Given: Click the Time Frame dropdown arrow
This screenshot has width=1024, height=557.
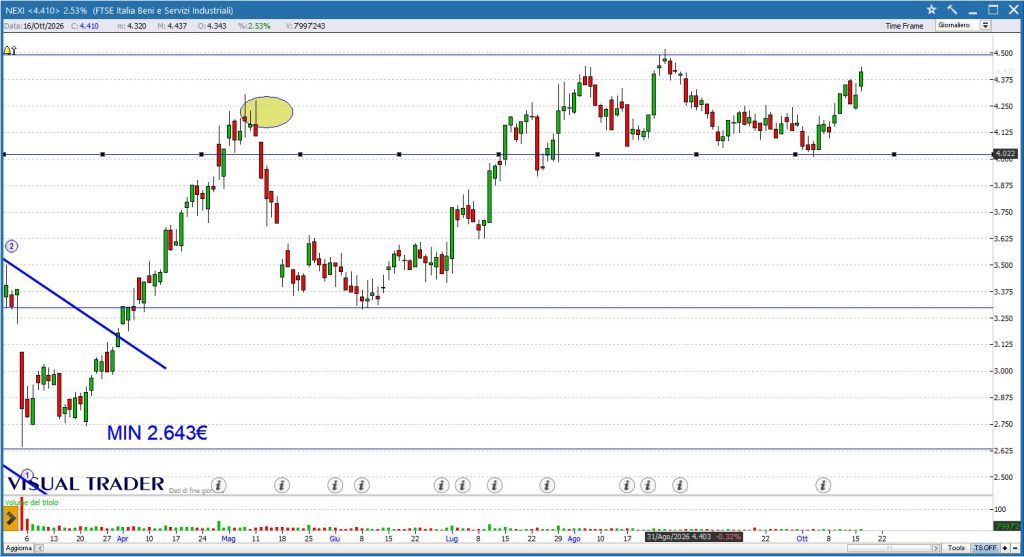Looking at the screenshot, I should [985, 25].
